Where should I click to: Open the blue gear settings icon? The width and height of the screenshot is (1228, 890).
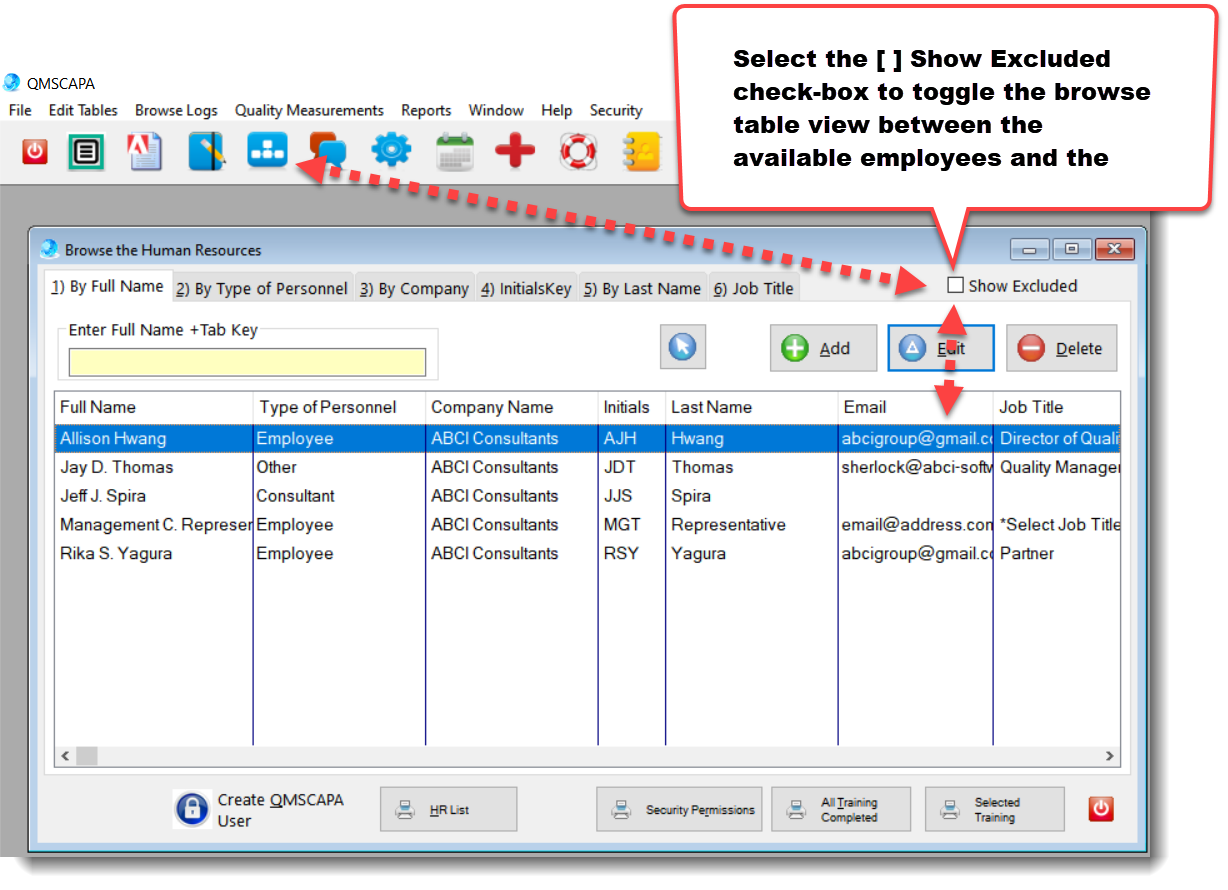click(391, 151)
